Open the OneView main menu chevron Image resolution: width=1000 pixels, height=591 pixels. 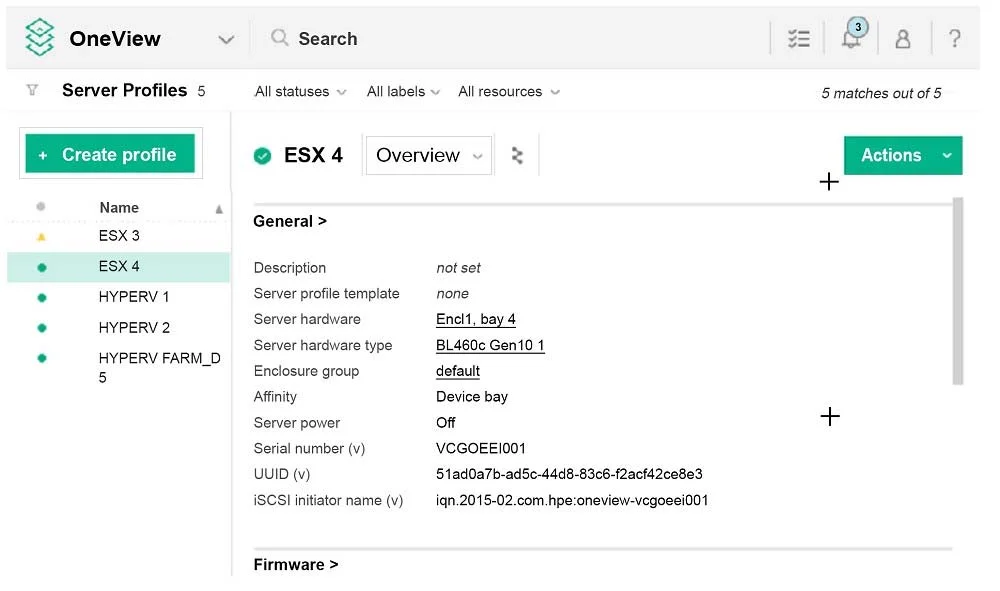point(226,40)
